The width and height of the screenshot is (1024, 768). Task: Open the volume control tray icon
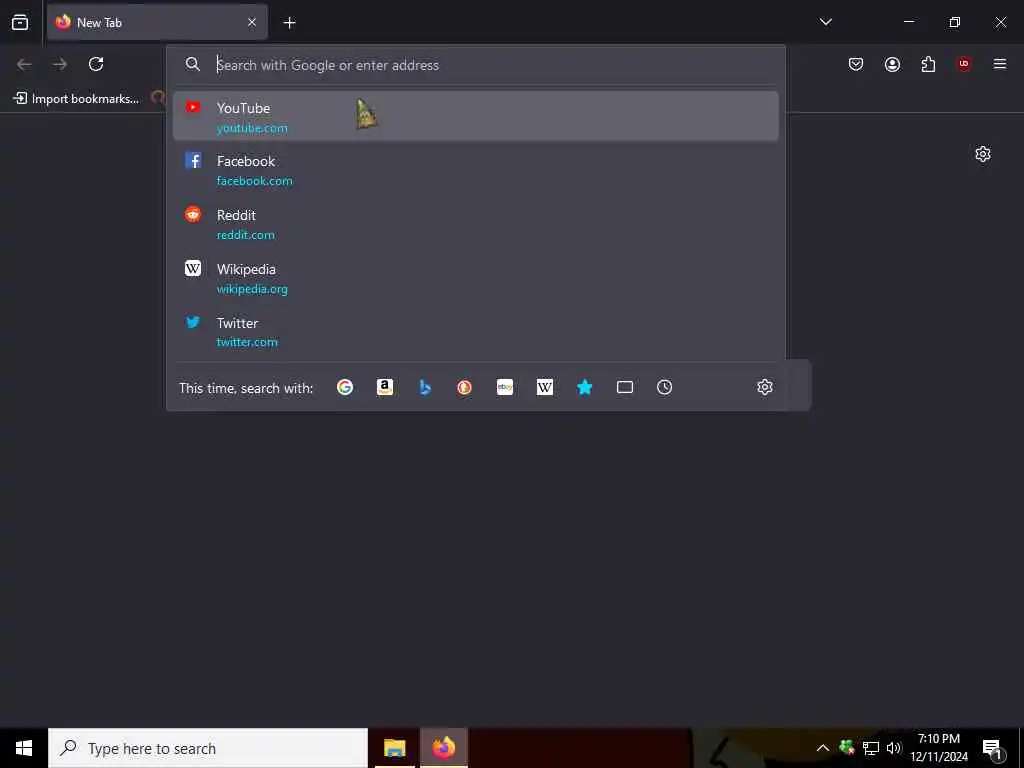point(894,748)
